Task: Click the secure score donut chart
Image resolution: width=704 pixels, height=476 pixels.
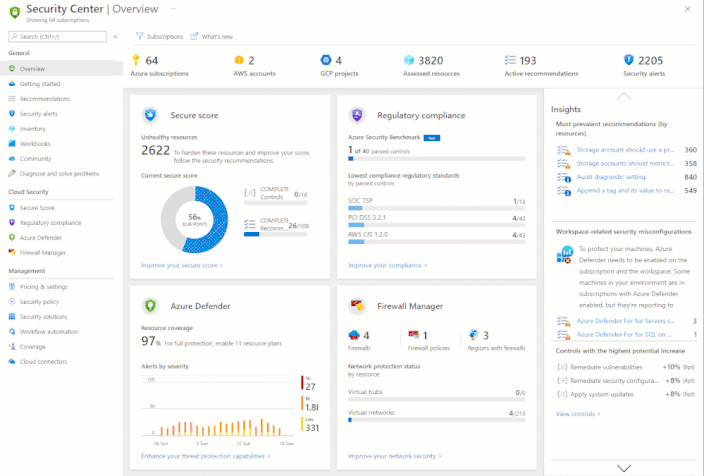Action: [194, 220]
